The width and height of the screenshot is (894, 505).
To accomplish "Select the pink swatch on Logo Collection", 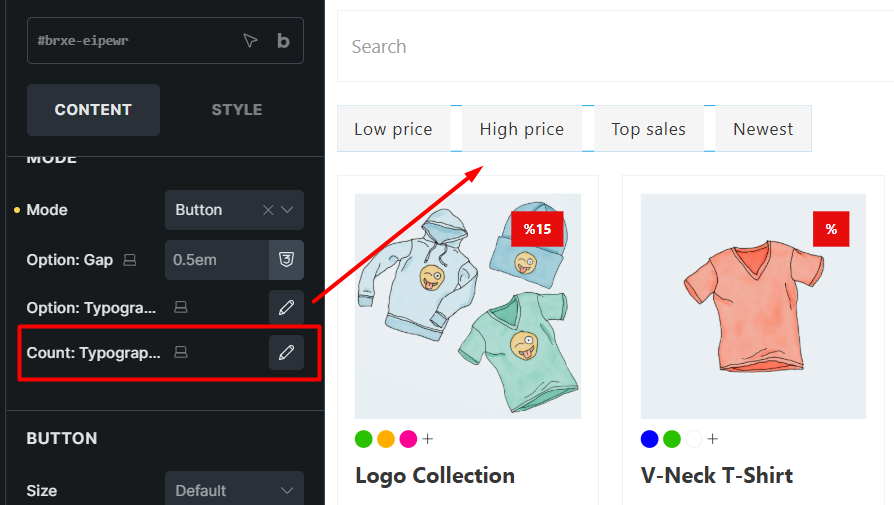I will tap(408, 439).
